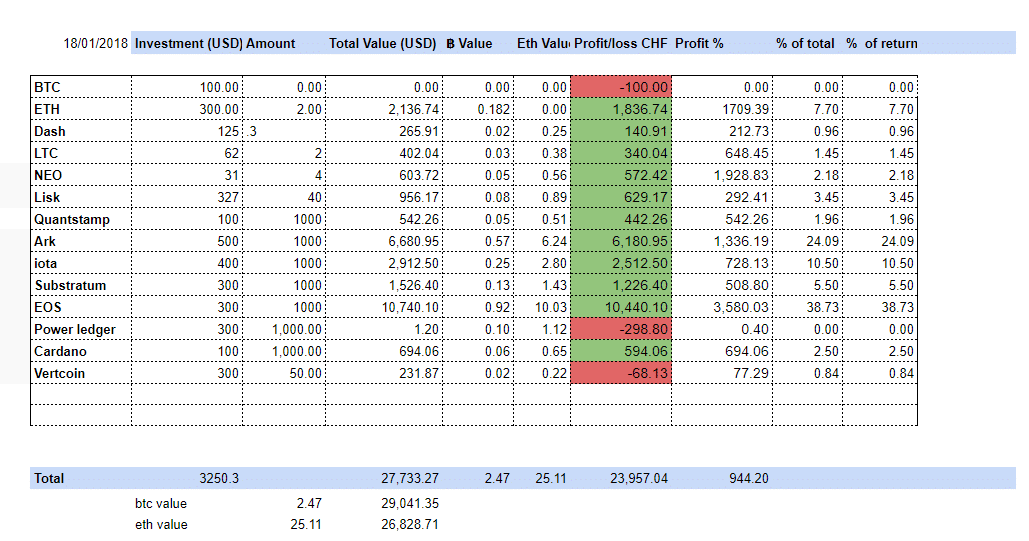Click Ark total value 6,680.95
This screenshot has height=541, width=1029.
pyautogui.click(x=413, y=241)
